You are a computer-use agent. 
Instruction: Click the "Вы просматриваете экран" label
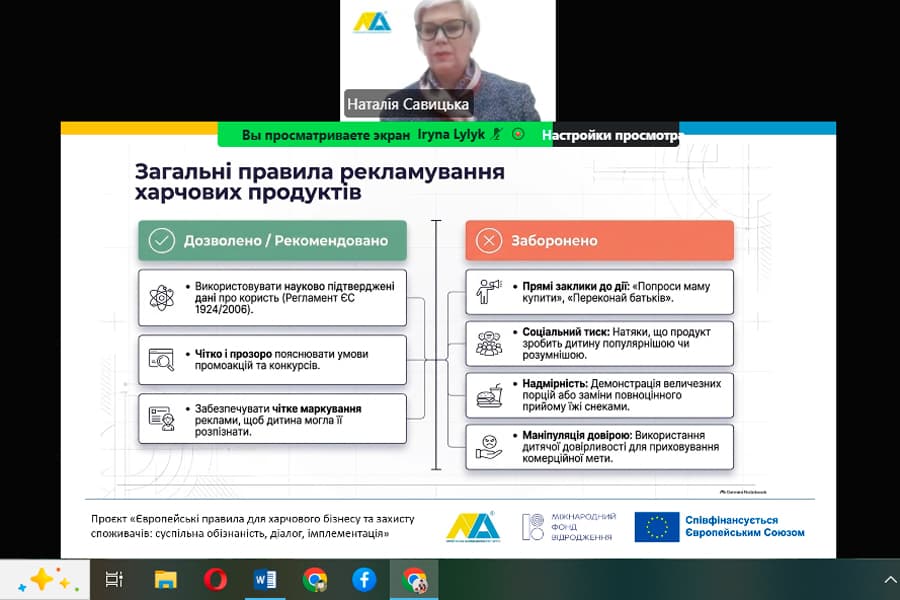coord(325,135)
